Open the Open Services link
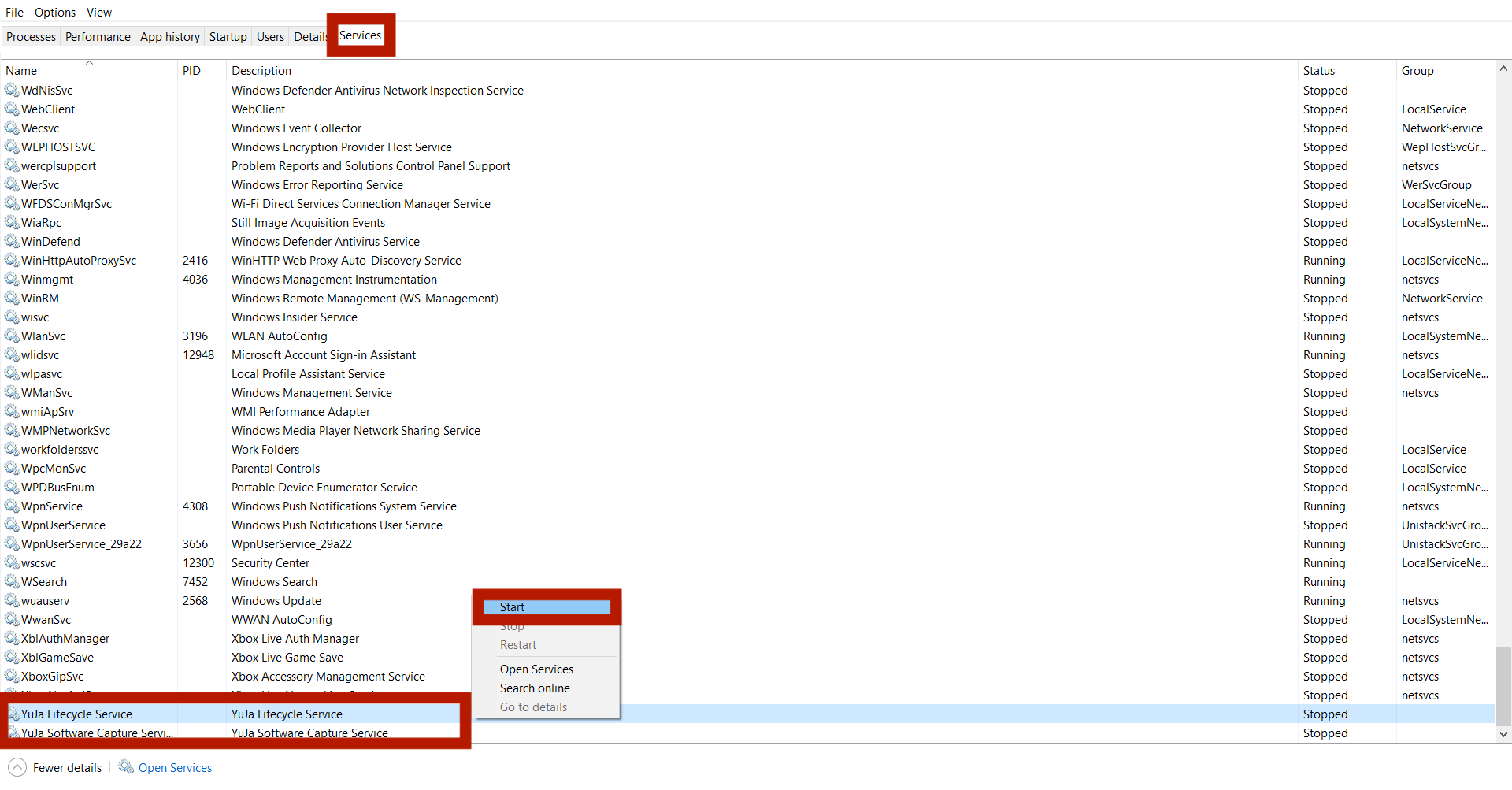1512x790 pixels. click(x=175, y=767)
